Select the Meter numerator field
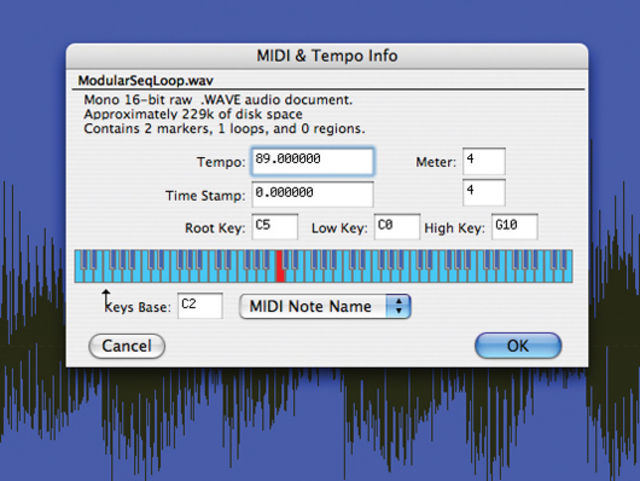The height and width of the screenshot is (481, 640). 484,161
